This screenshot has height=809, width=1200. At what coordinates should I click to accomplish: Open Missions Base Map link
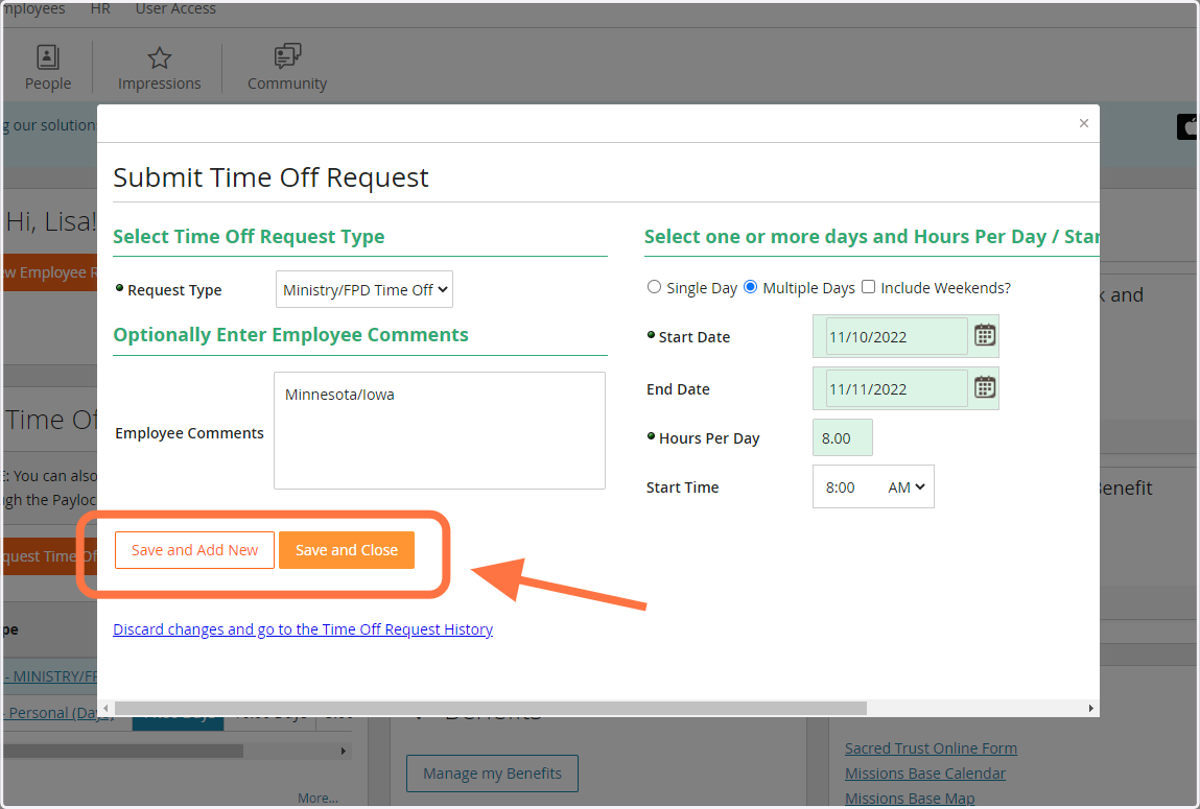pos(910,798)
